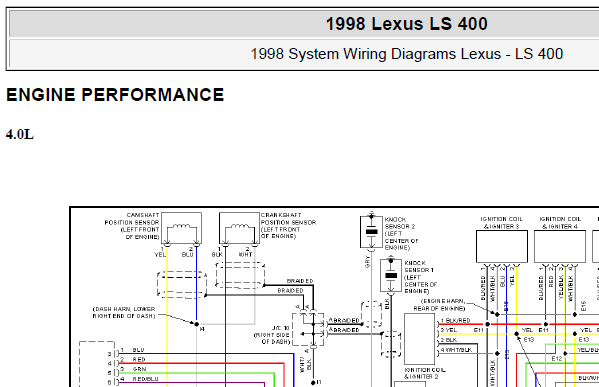
Task: Click the "IGNITION COIL & IGNITER 4" label
Action: pos(560,223)
